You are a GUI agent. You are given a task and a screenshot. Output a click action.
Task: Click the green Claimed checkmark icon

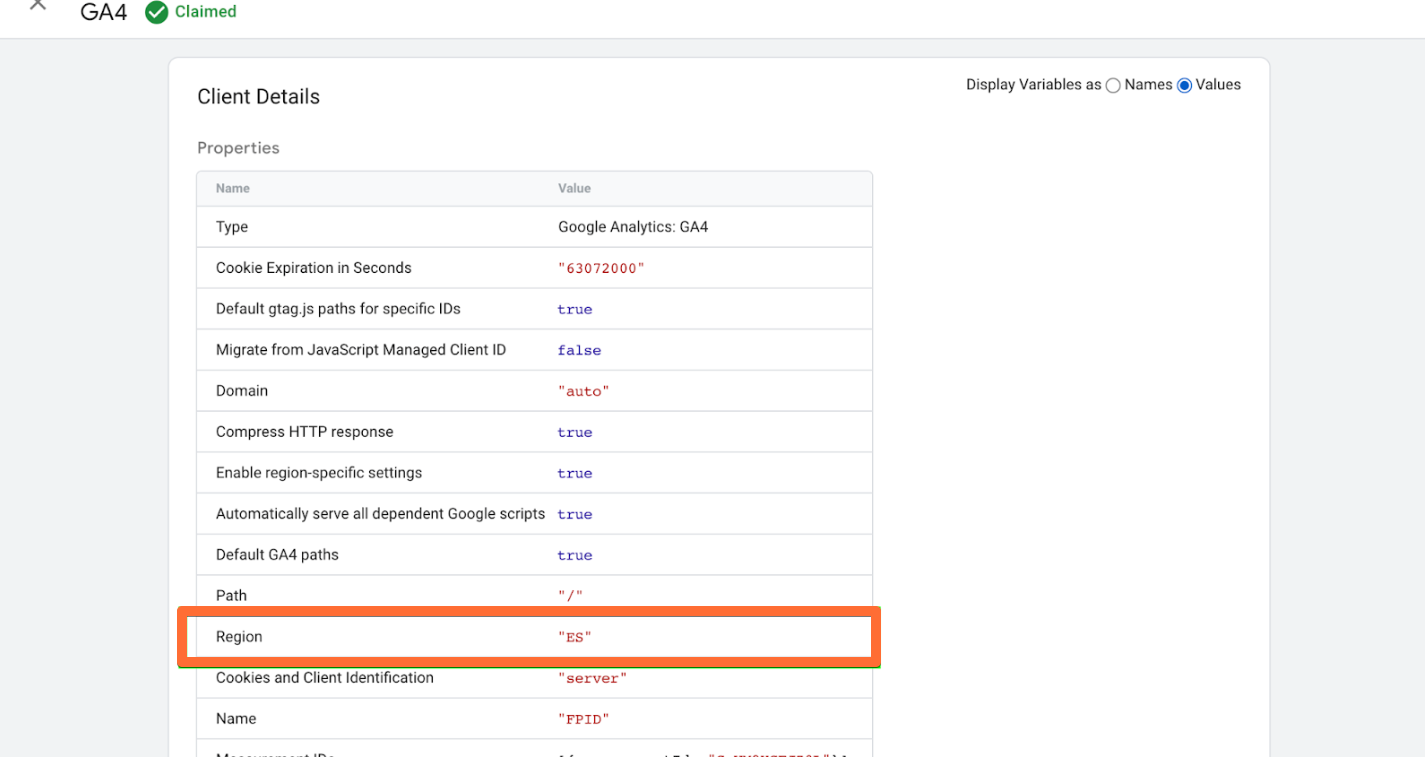pyautogui.click(x=156, y=12)
